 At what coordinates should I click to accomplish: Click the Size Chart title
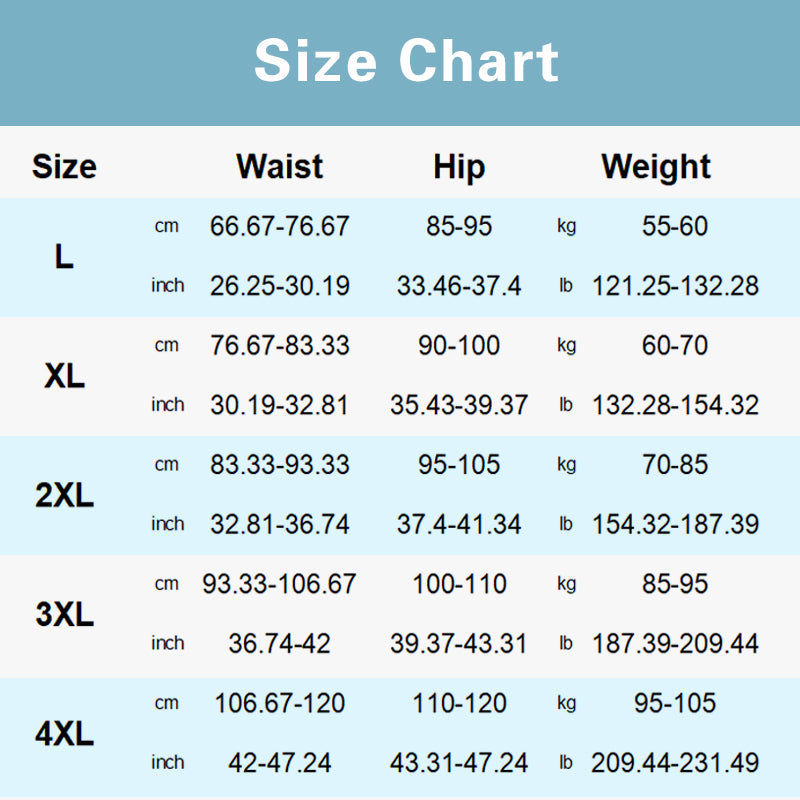(406, 61)
